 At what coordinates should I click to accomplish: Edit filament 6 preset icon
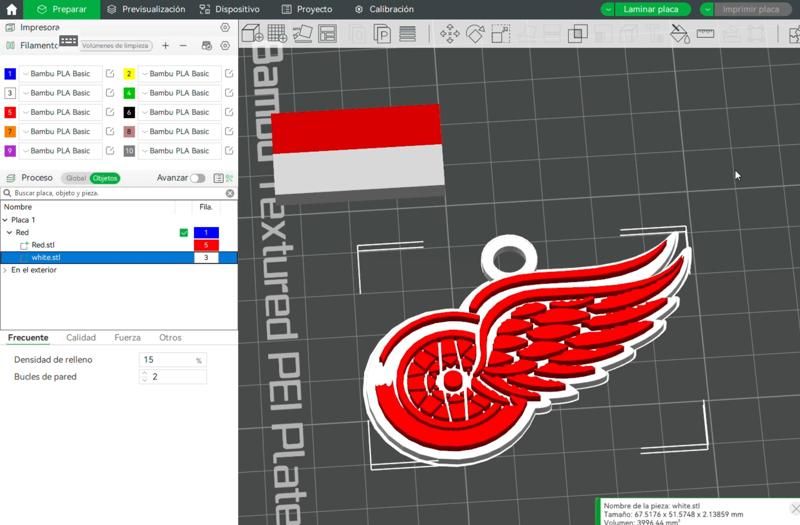click(229, 112)
